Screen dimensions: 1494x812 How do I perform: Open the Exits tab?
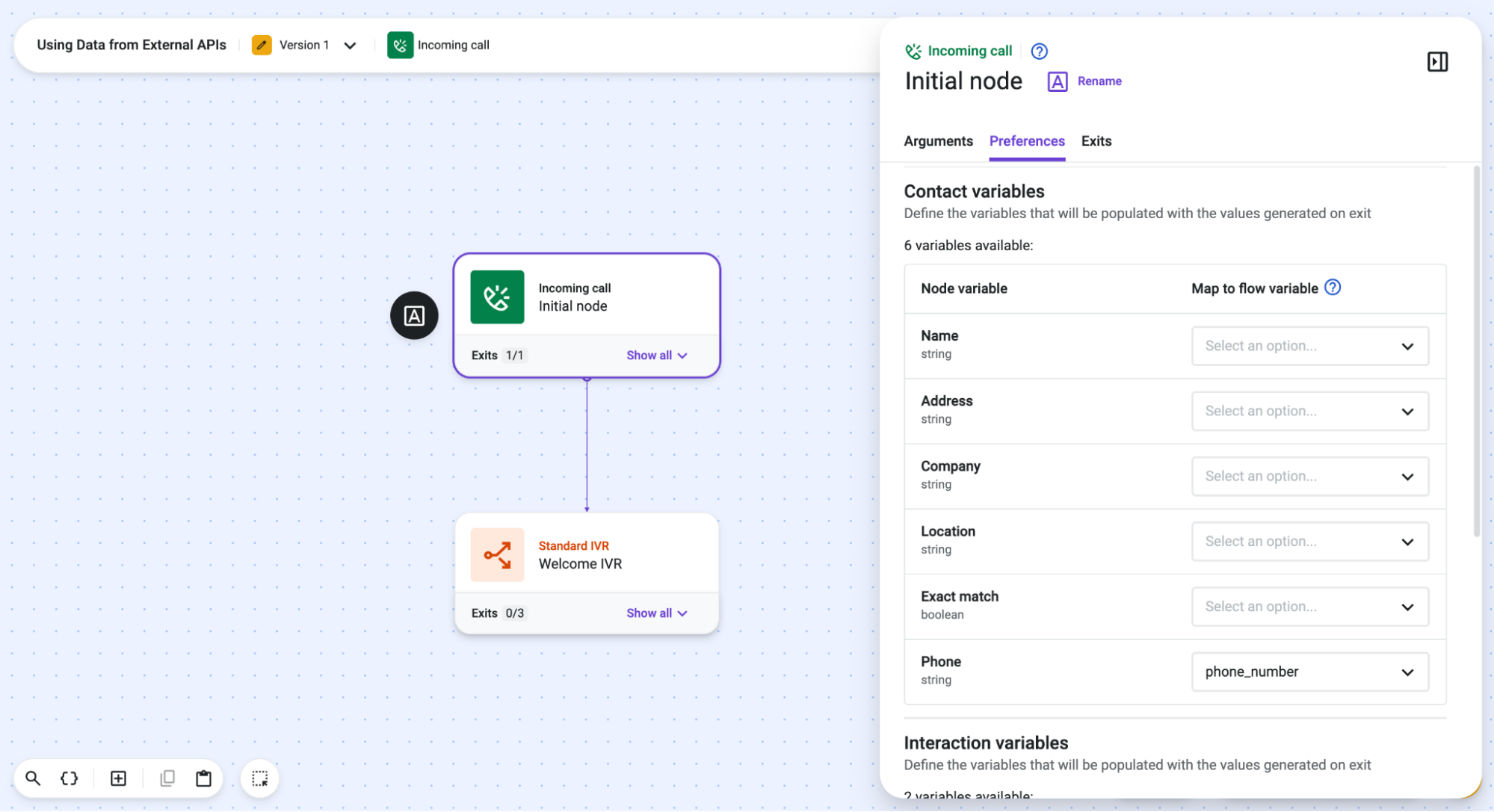pos(1096,141)
